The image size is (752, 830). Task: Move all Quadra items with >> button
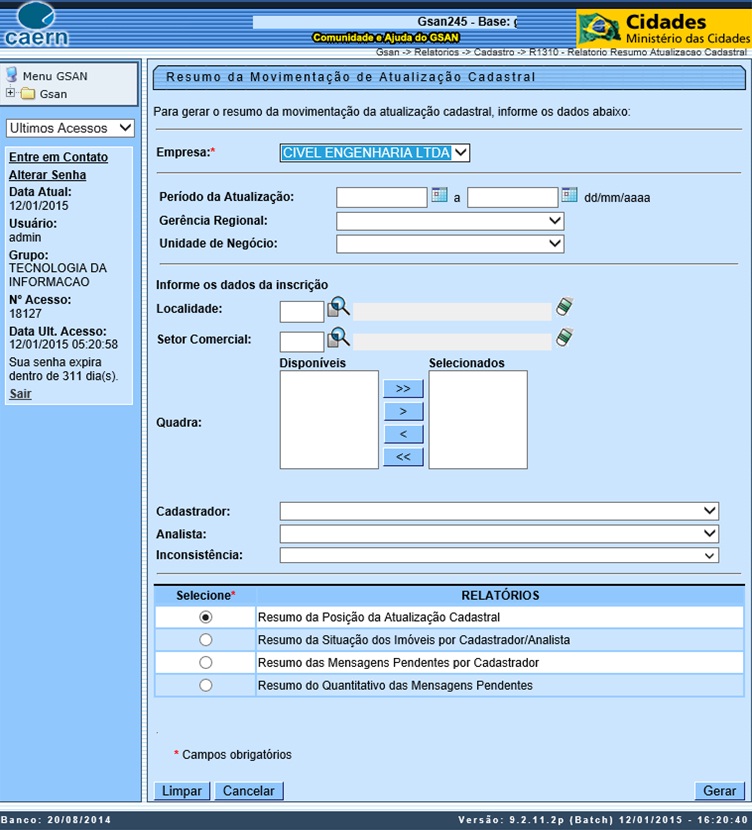403,388
